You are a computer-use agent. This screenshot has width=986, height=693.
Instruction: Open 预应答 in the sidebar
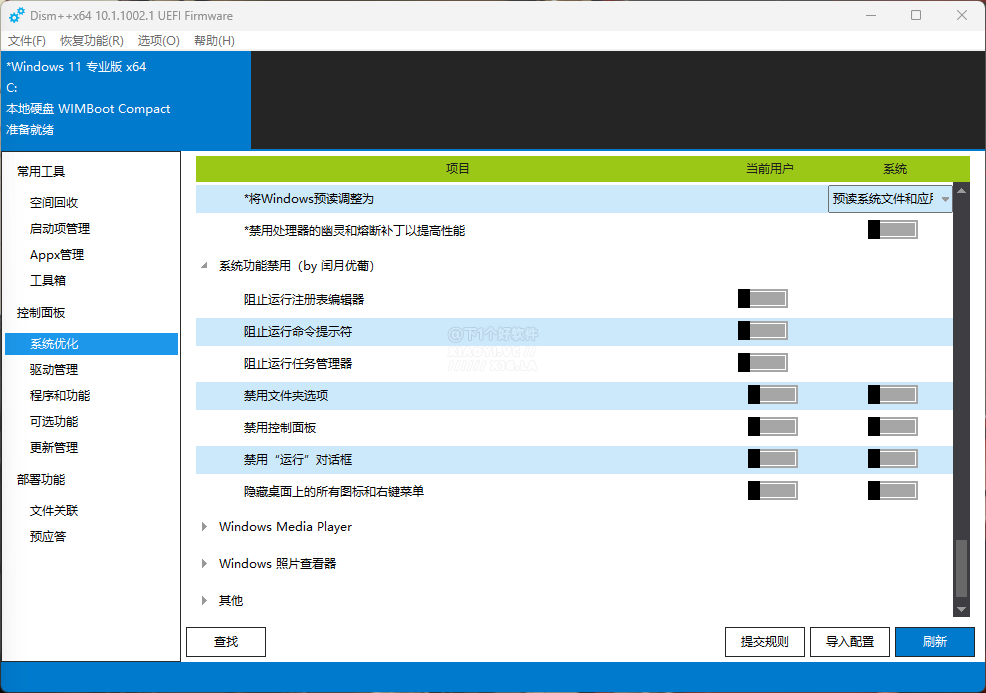point(48,536)
